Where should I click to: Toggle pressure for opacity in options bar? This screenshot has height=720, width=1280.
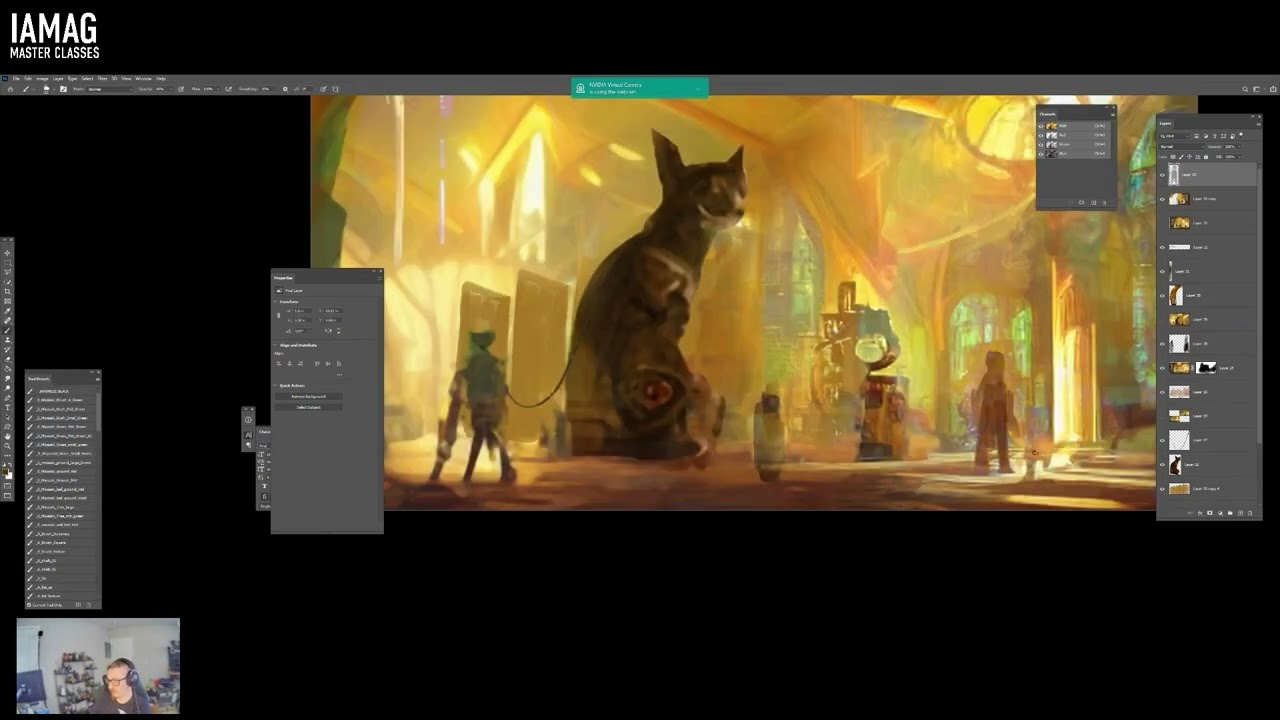(x=181, y=89)
